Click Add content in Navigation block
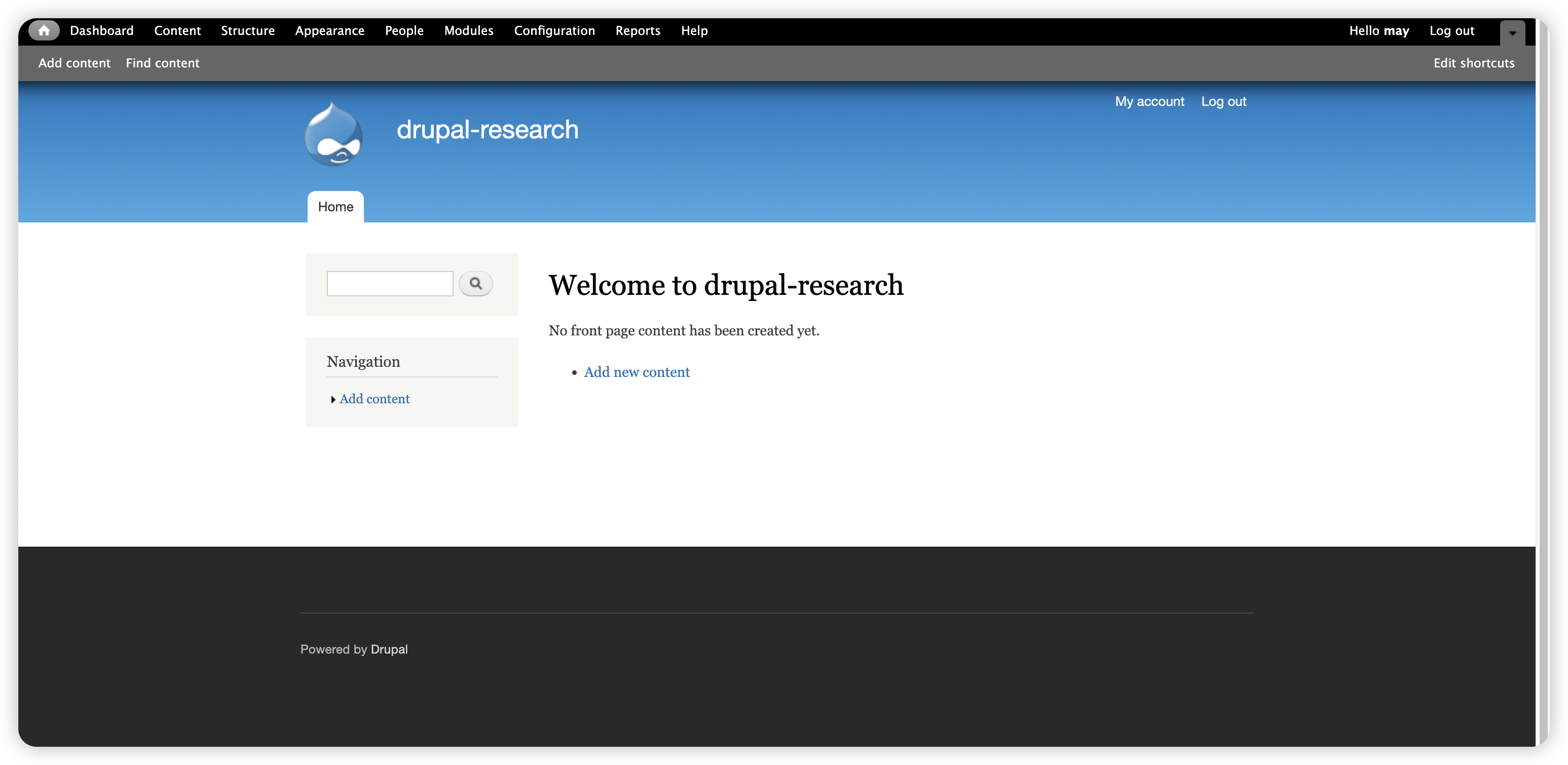The height and width of the screenshot is (765, 1568). click(x=375, y=399)
